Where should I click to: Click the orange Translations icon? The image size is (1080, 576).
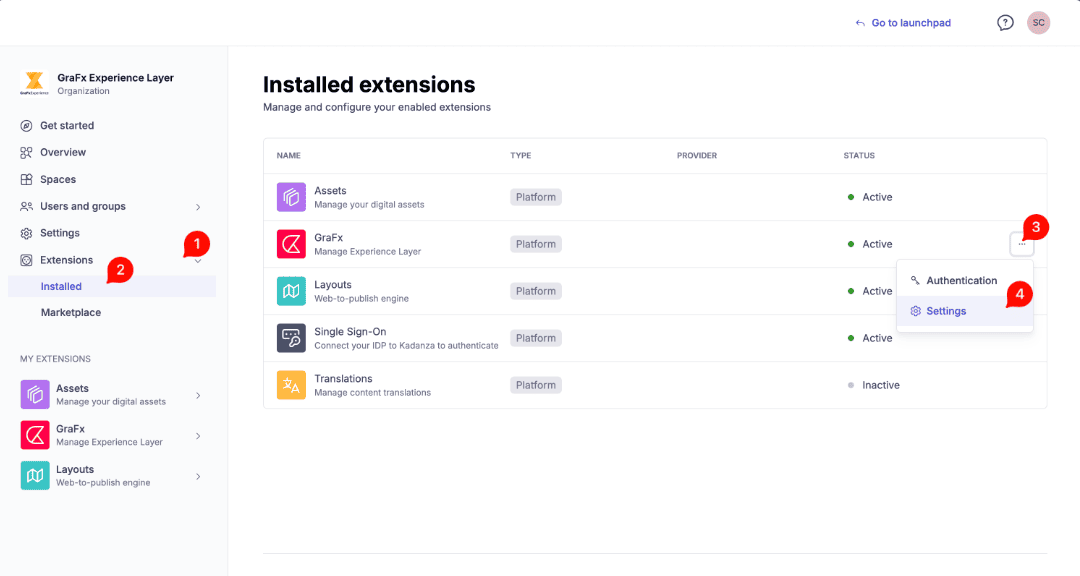click(x=291, y=385)
